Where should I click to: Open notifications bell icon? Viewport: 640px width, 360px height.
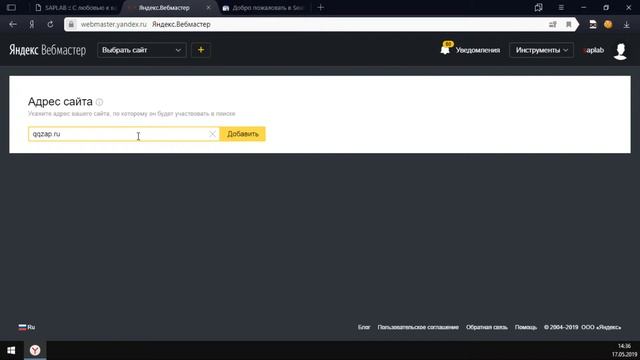[445, 49]
